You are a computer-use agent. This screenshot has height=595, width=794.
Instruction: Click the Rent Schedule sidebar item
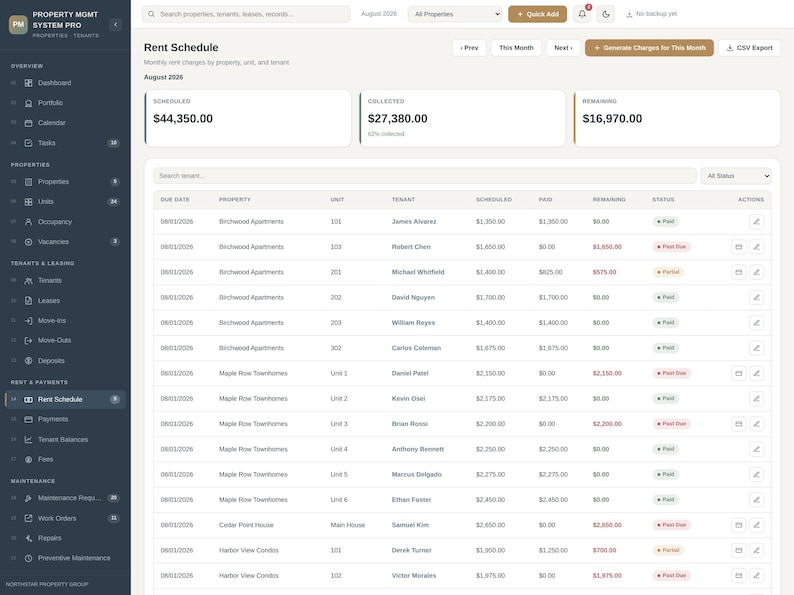point(65,400)
